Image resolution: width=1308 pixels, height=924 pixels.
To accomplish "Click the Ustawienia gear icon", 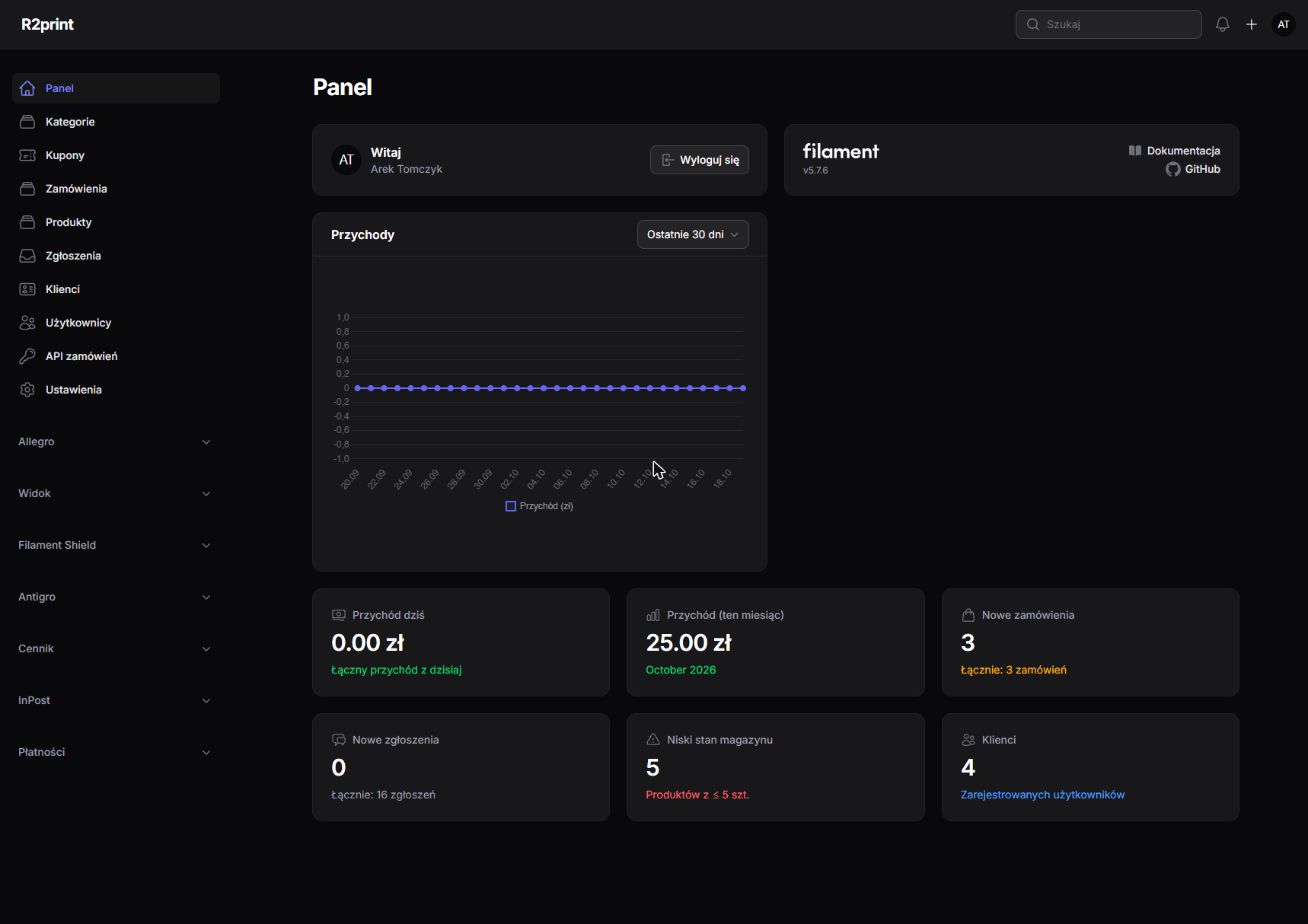I will [x=27, y=390].
